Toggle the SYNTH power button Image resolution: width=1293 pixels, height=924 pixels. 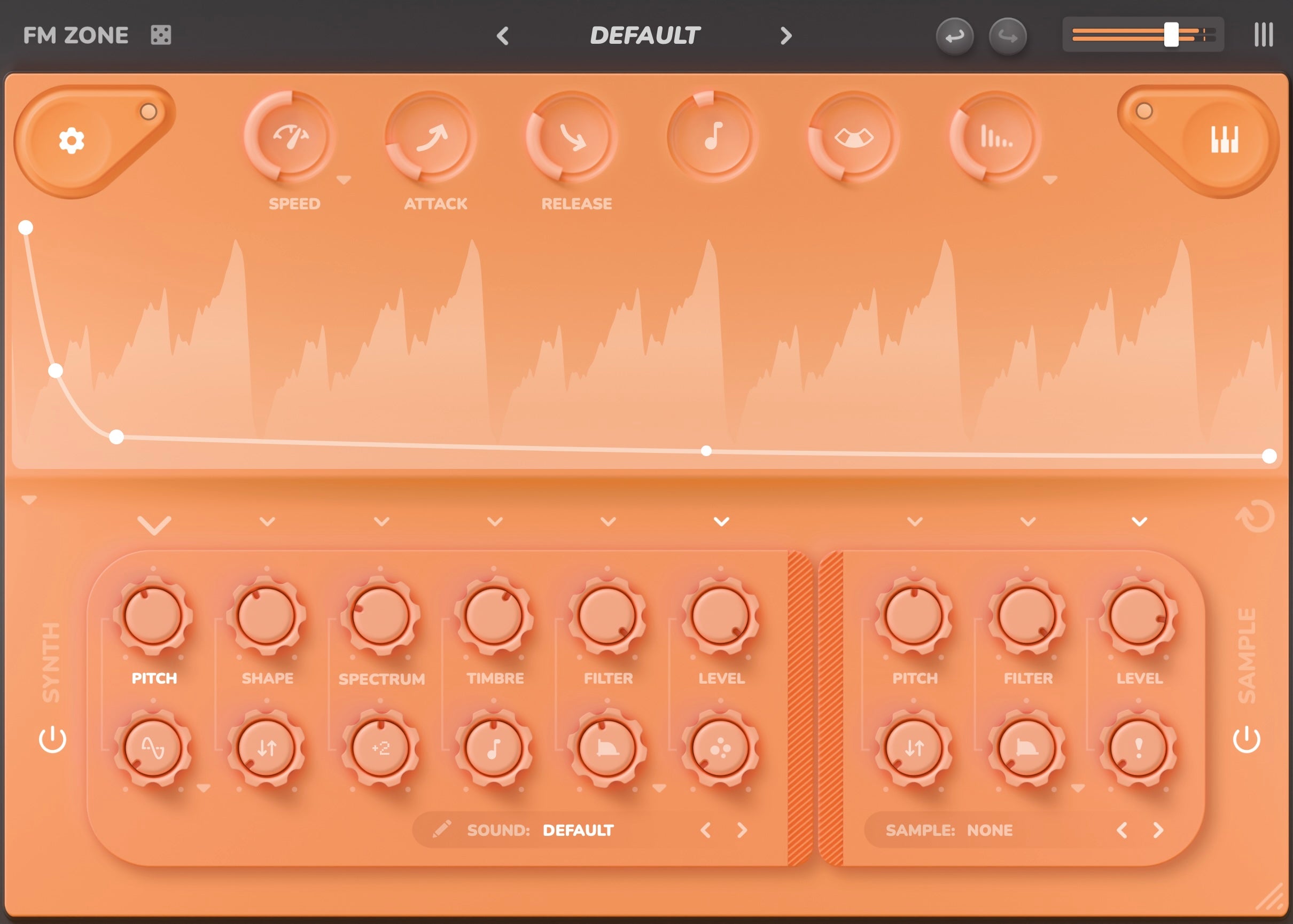tap(52, 739)
